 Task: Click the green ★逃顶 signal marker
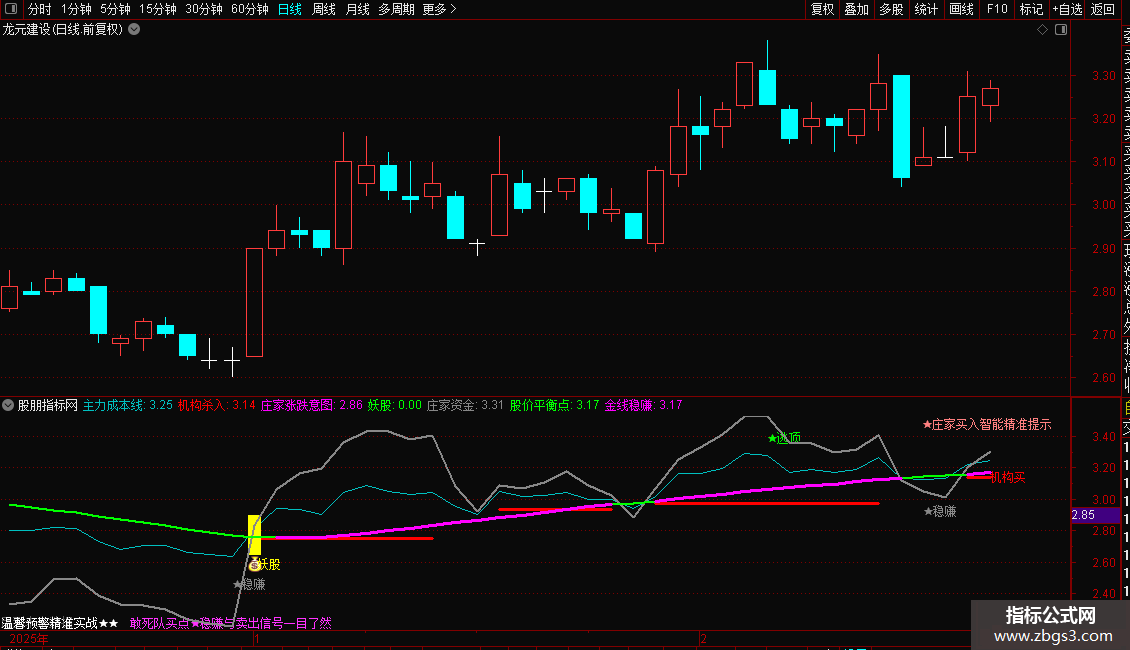(x=784, y=437)
